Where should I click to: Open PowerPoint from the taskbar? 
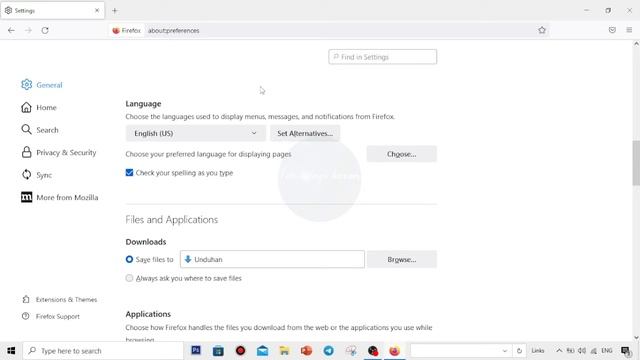(x=306, y=351)
